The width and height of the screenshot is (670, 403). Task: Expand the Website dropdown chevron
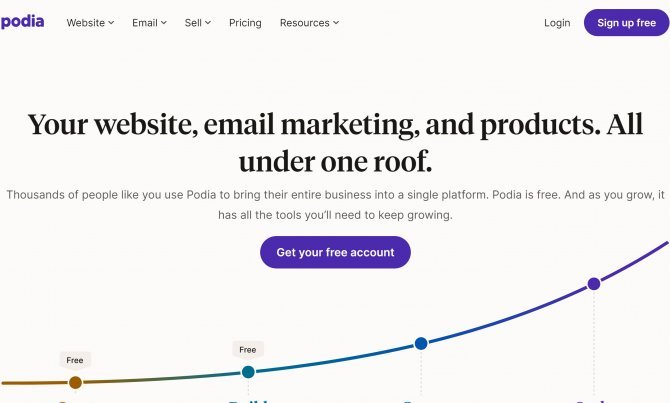(x=111, y=23)
